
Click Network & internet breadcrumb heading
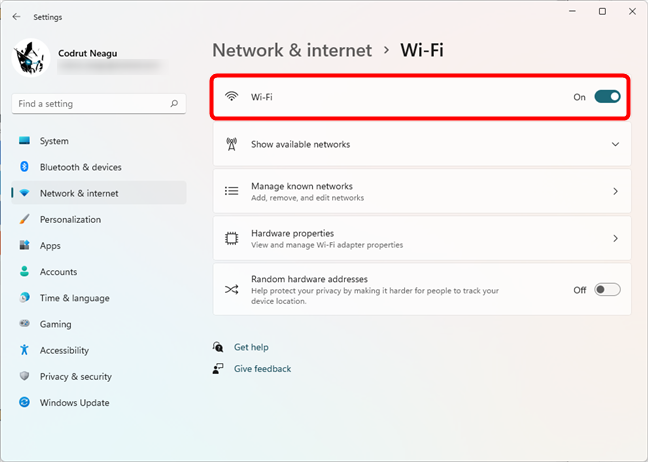[x=292, y=50]
